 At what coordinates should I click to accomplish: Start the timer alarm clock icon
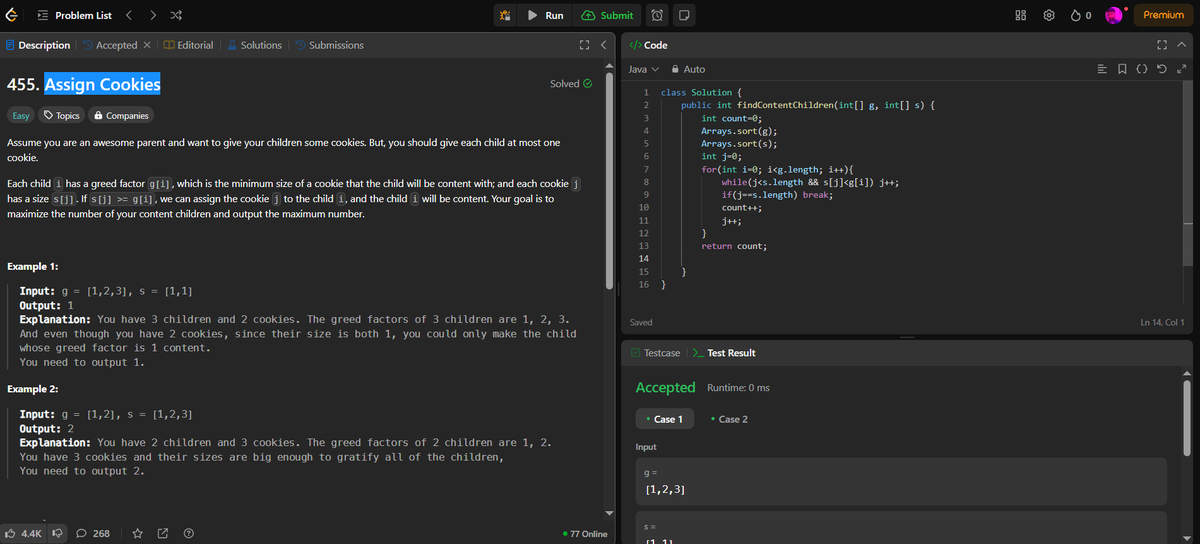pyautogui.click(x=659, y=15)
